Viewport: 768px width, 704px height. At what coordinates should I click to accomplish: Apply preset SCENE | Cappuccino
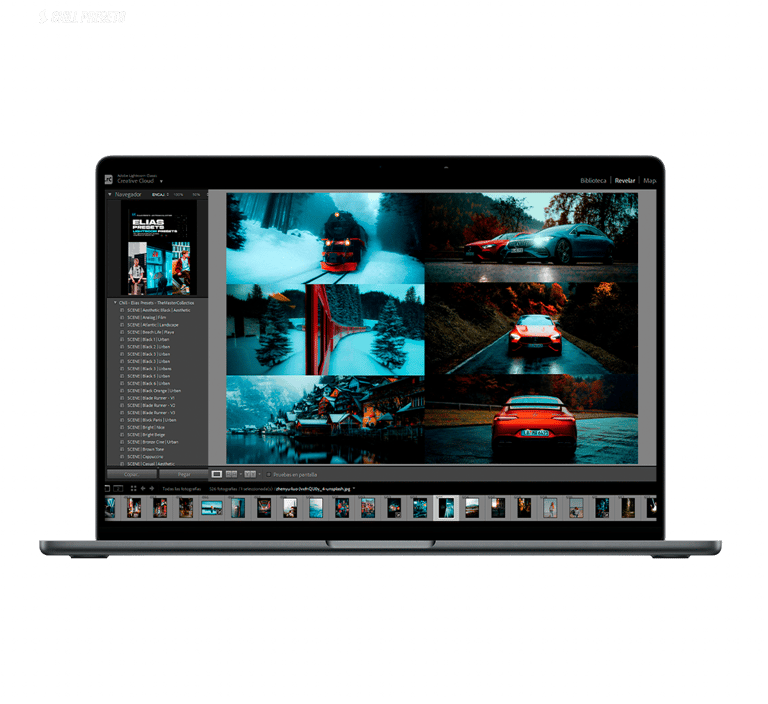(x=145, y=458)
